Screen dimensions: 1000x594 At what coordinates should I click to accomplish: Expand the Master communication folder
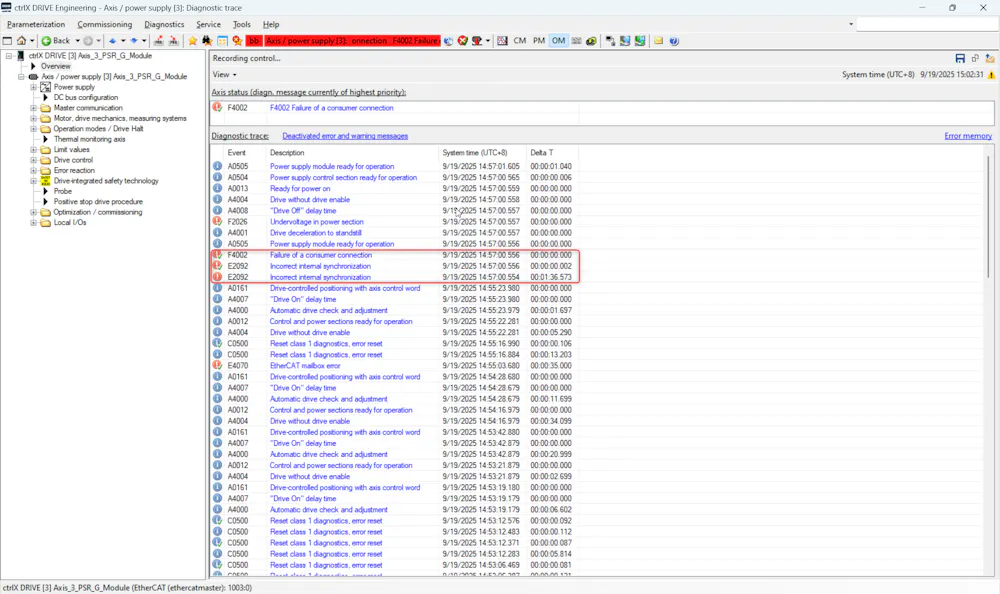tap(34, 108)
